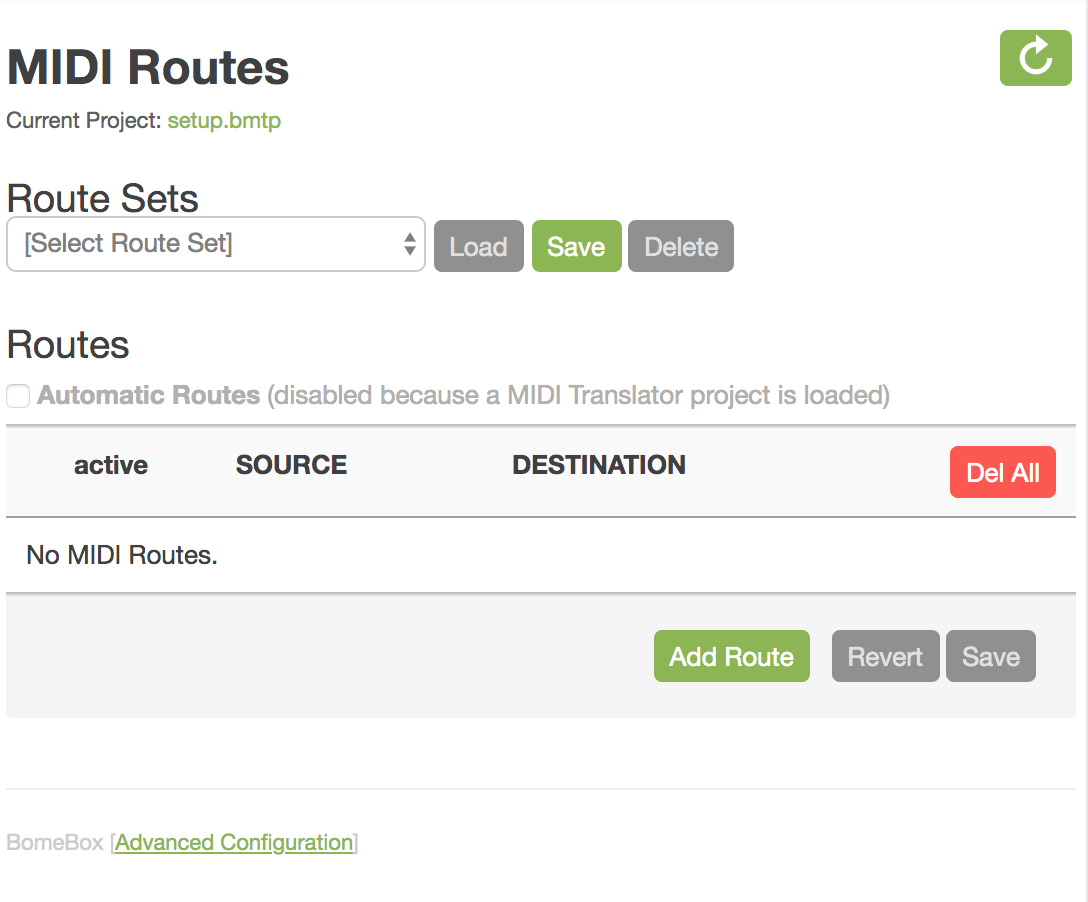The width and height of the screenshot is (1088, 902).
Task: Click the active column header
Action: click(x=111, y=465)
